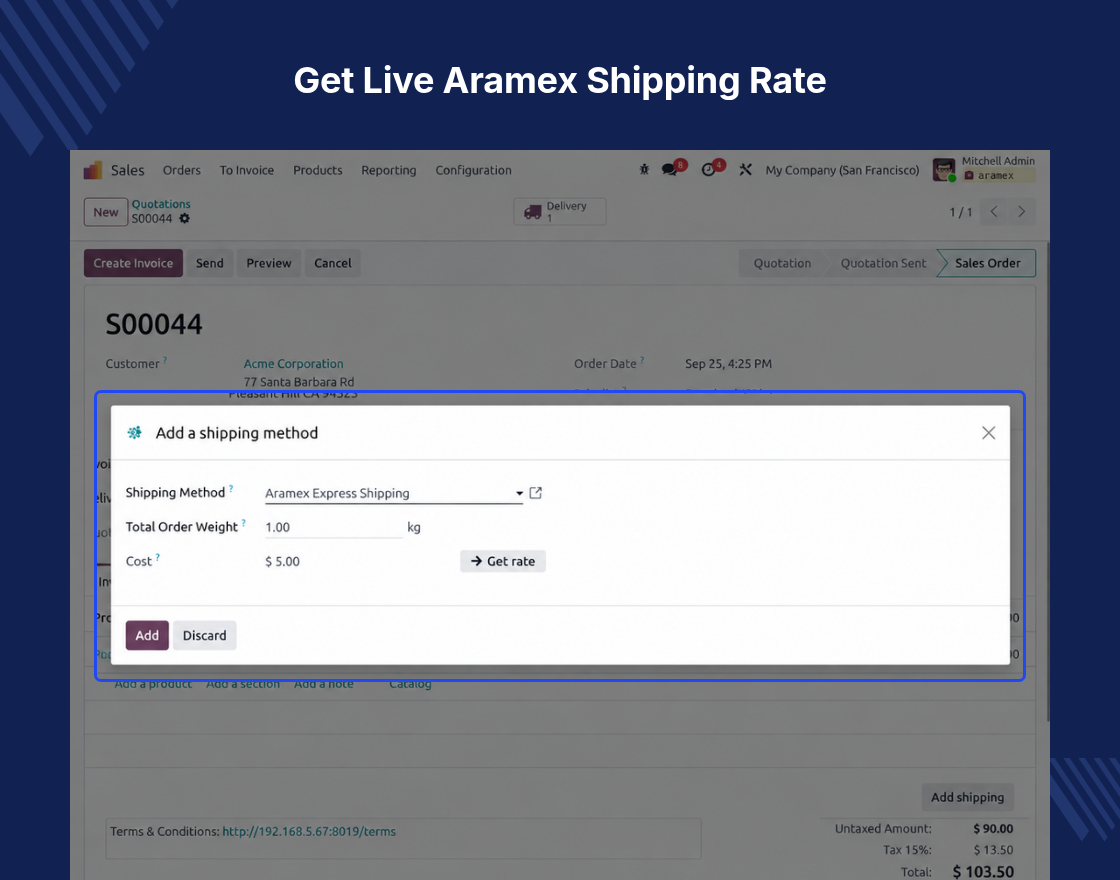Click the help mark beside Total Order Weight
1120x880 pixels.
[x=244, y=523]
